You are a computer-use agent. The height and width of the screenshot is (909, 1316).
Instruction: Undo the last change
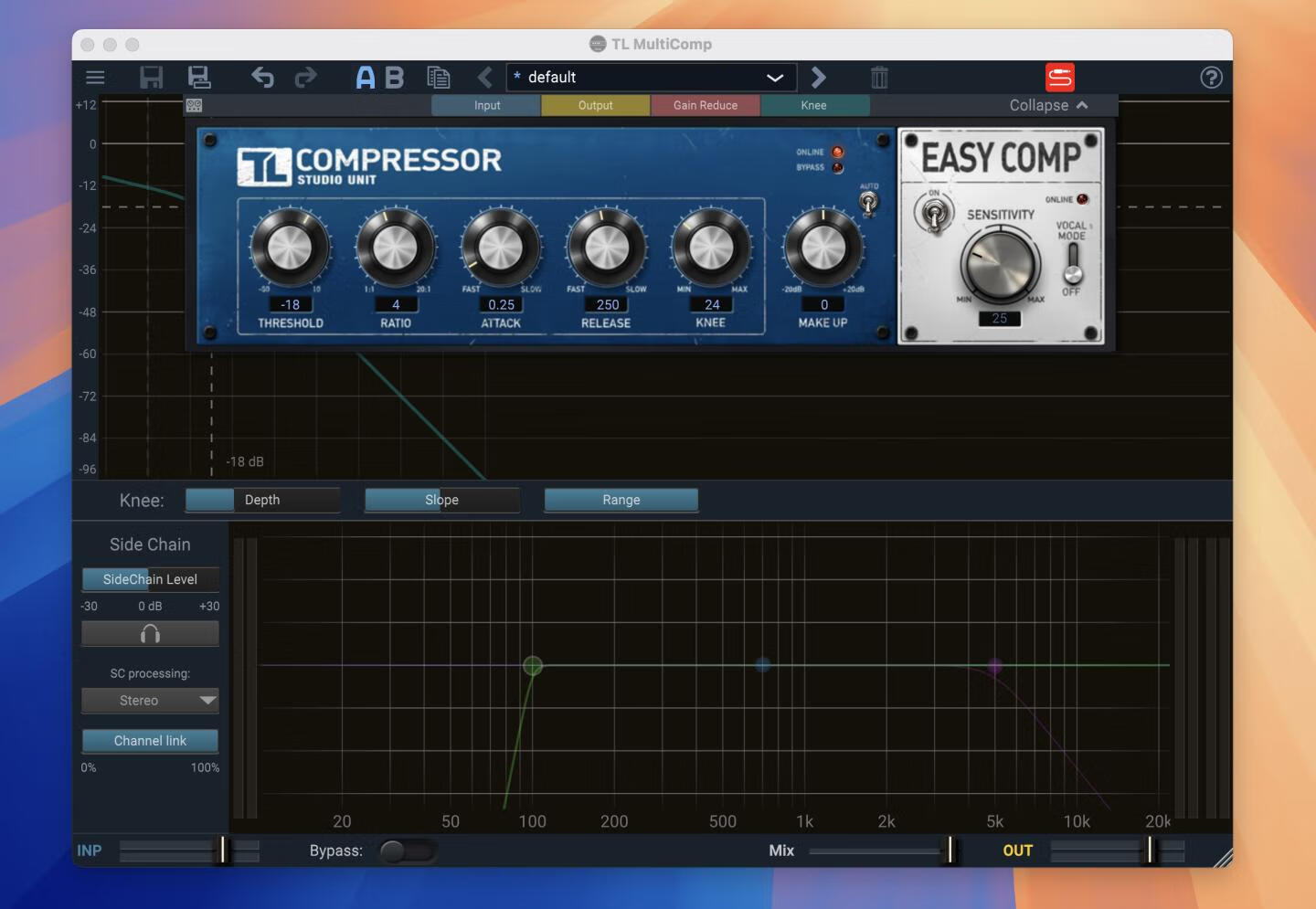click(262, 78)
